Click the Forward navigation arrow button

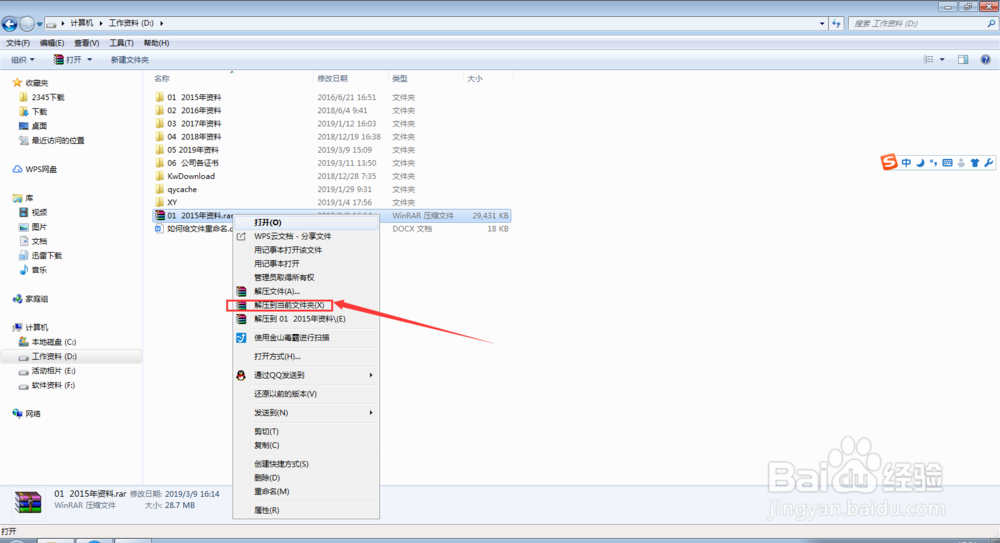coord(27,24)
